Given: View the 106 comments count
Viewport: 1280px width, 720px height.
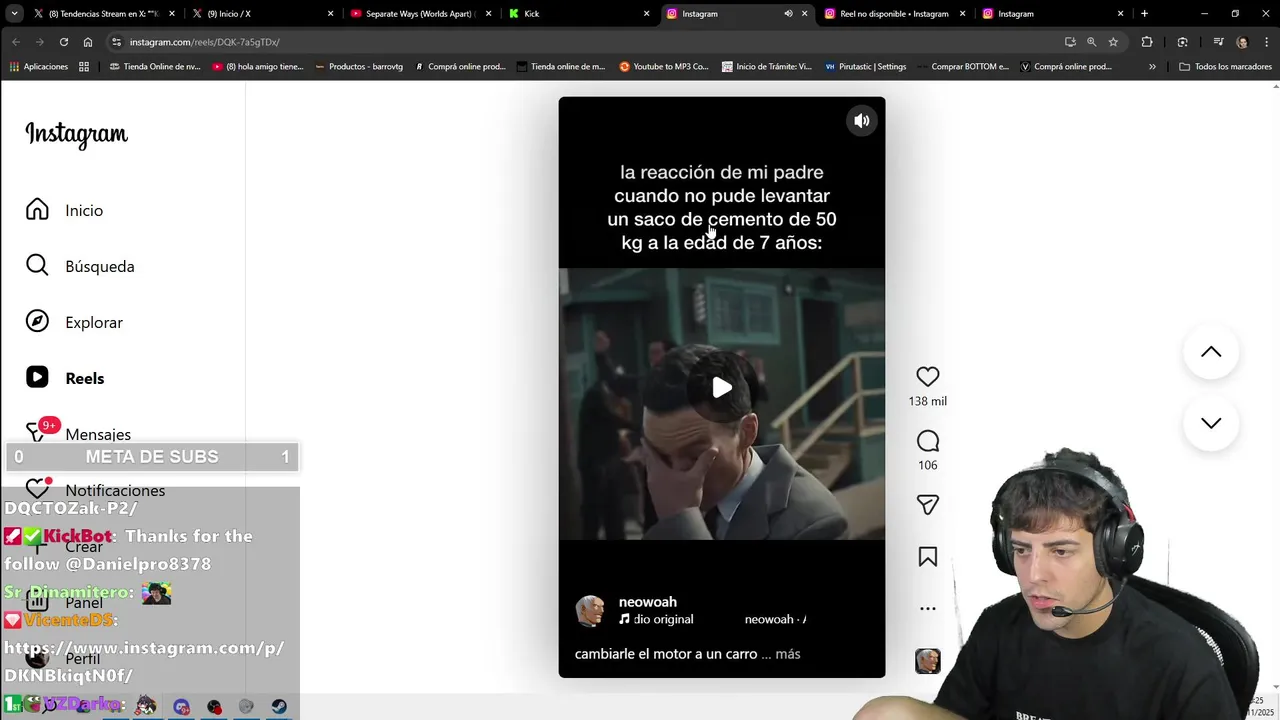Looking at the screenshot, I should tap(928, 465).
